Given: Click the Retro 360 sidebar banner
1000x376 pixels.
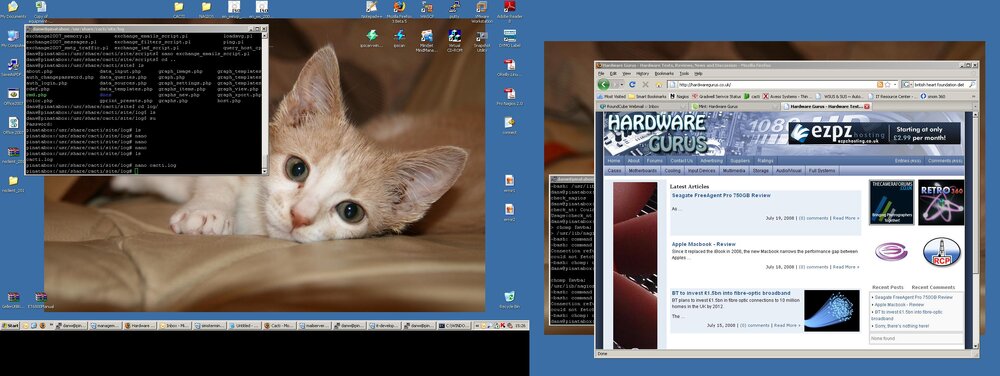Looking at the screenshot, I should (941, 202).
